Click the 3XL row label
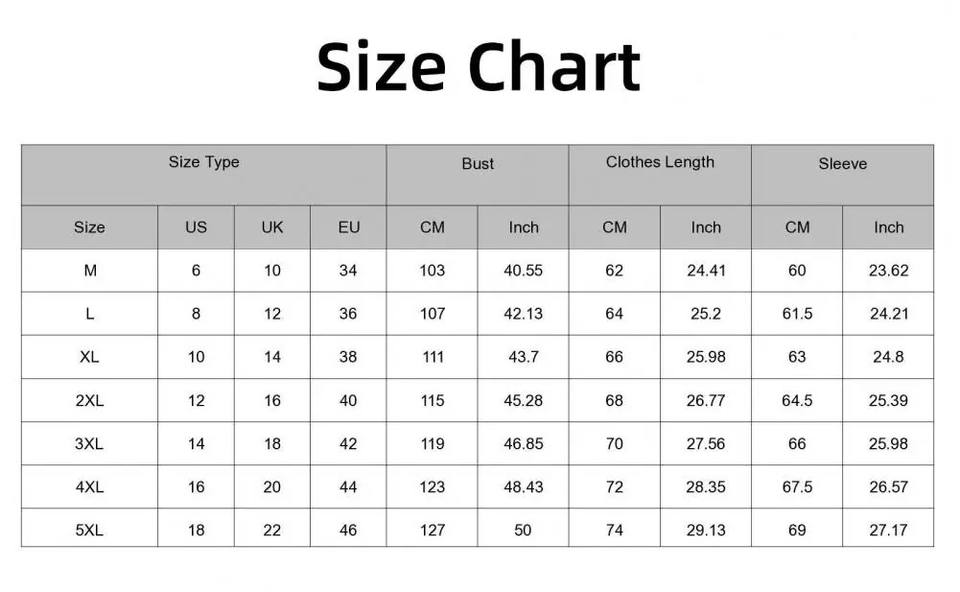 (x=89, y=444)
